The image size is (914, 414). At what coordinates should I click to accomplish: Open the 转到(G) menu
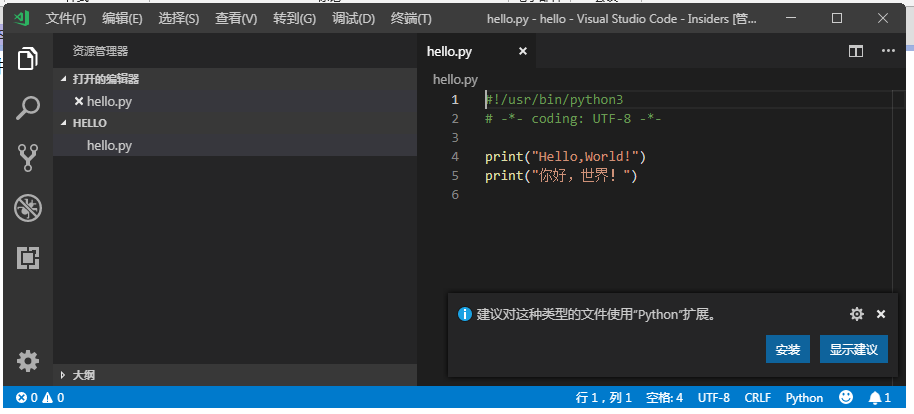294,19
